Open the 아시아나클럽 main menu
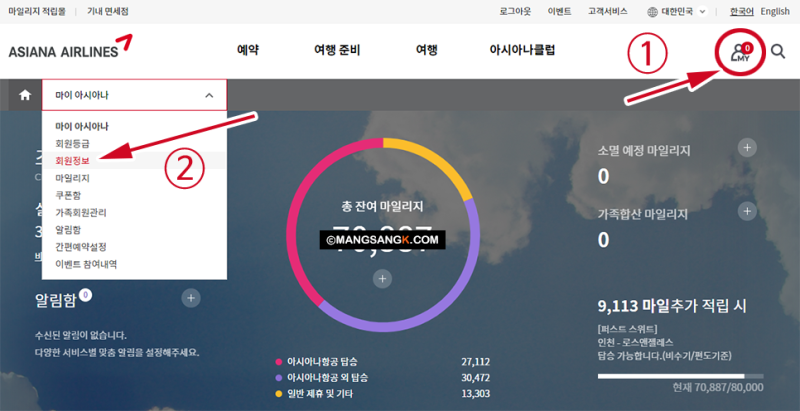Image resolution: width=800 pixels, height=411 pixels. (x=522, y=50)
